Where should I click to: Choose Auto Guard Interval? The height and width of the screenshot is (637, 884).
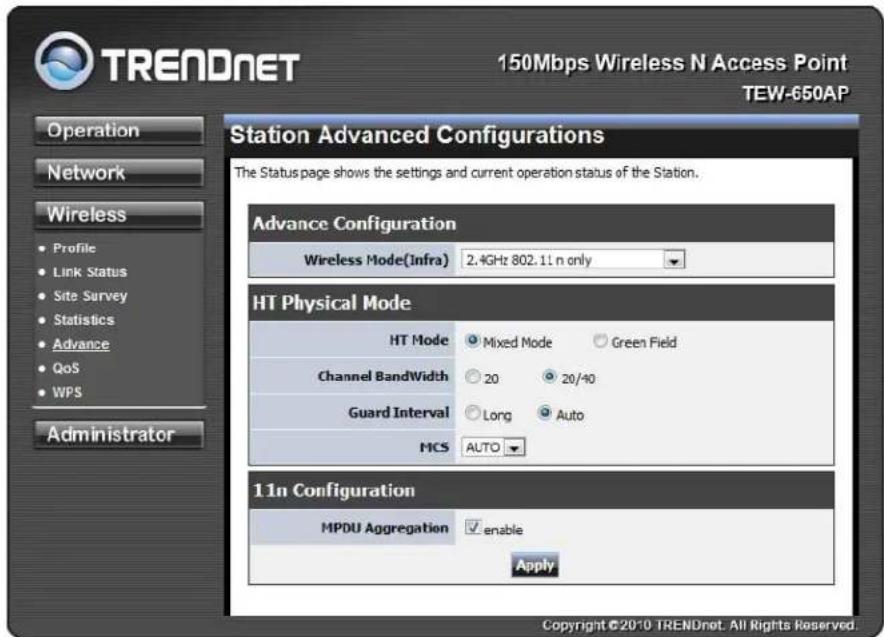tap(545, 413)
